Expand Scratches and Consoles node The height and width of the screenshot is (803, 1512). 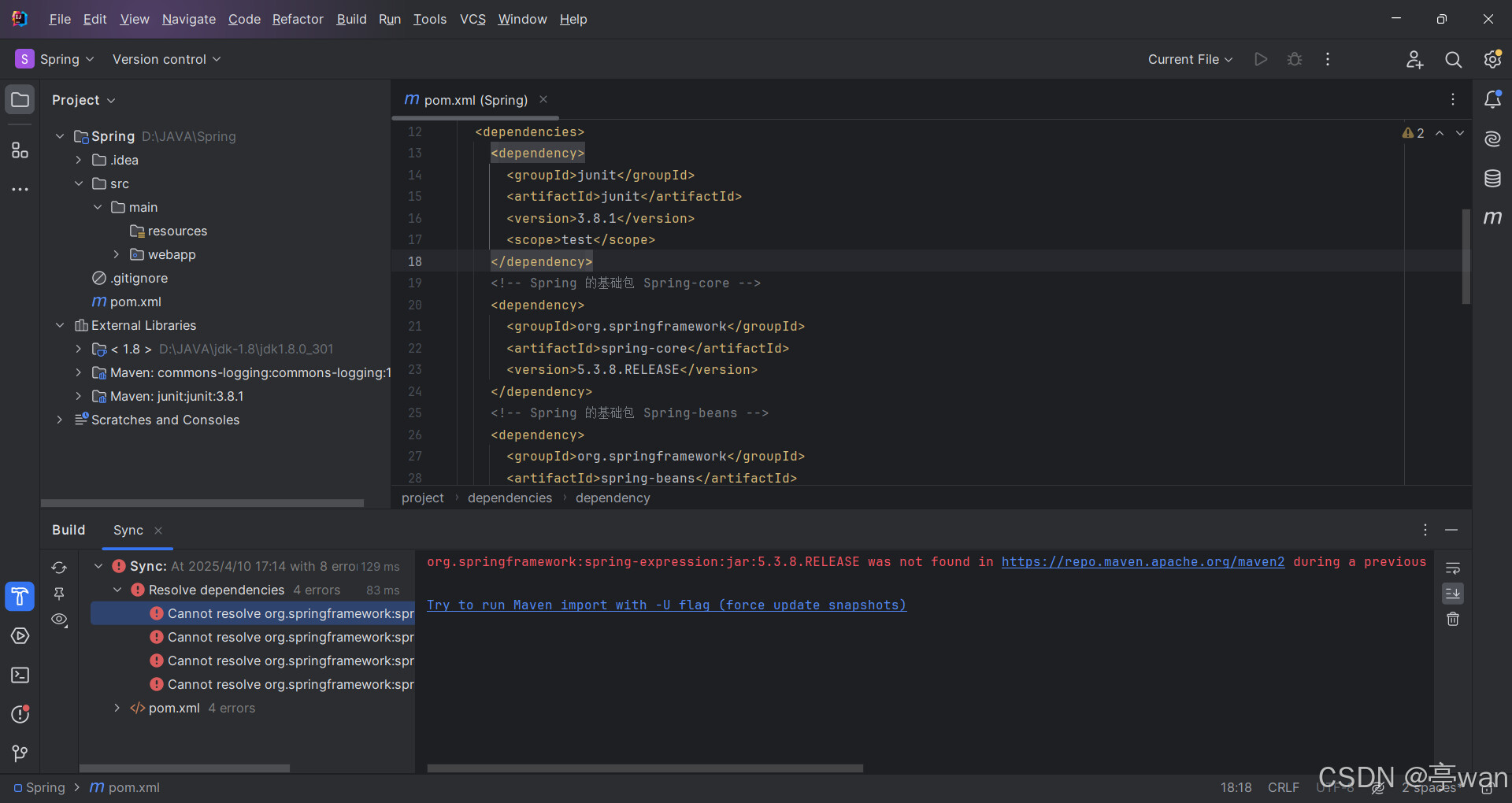(60, 420)
